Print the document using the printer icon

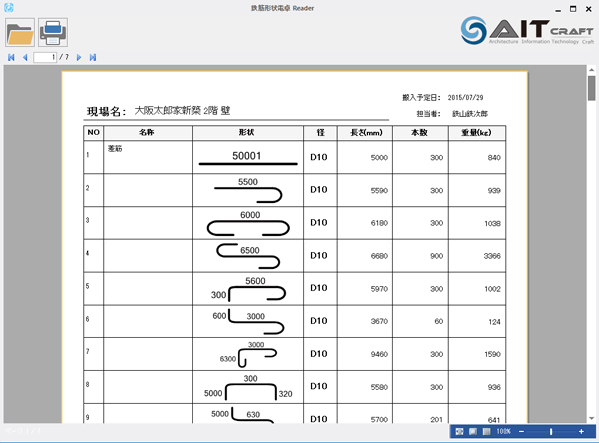tap(53, 32)
